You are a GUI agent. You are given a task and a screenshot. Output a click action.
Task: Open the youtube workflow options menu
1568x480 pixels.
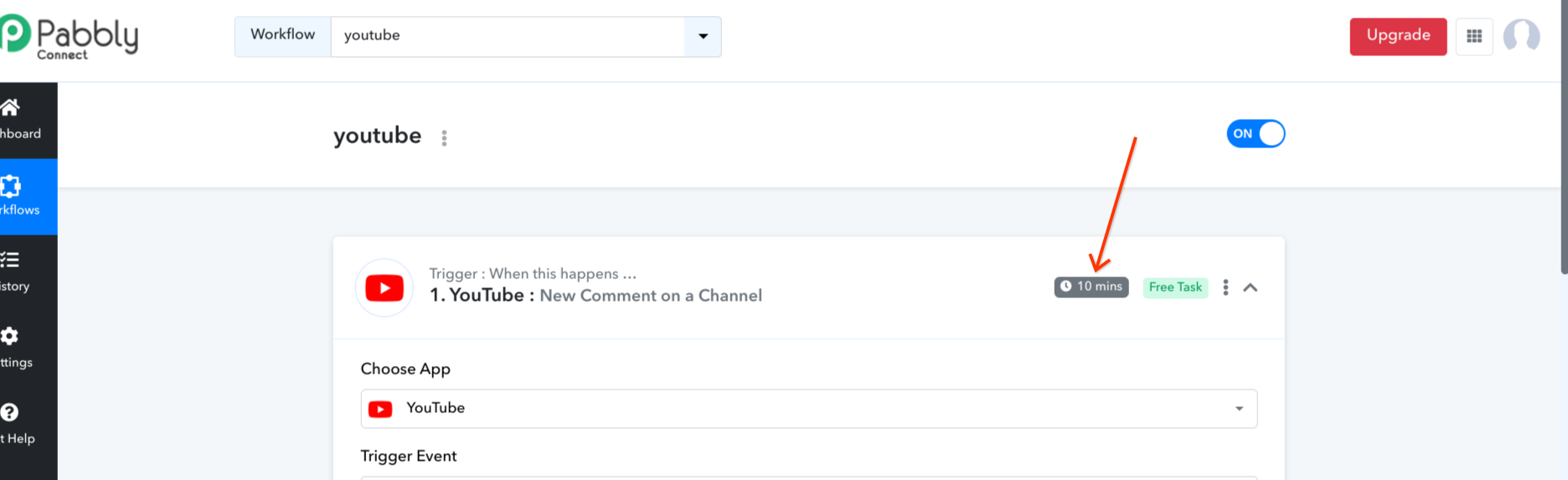pos(444,138)
